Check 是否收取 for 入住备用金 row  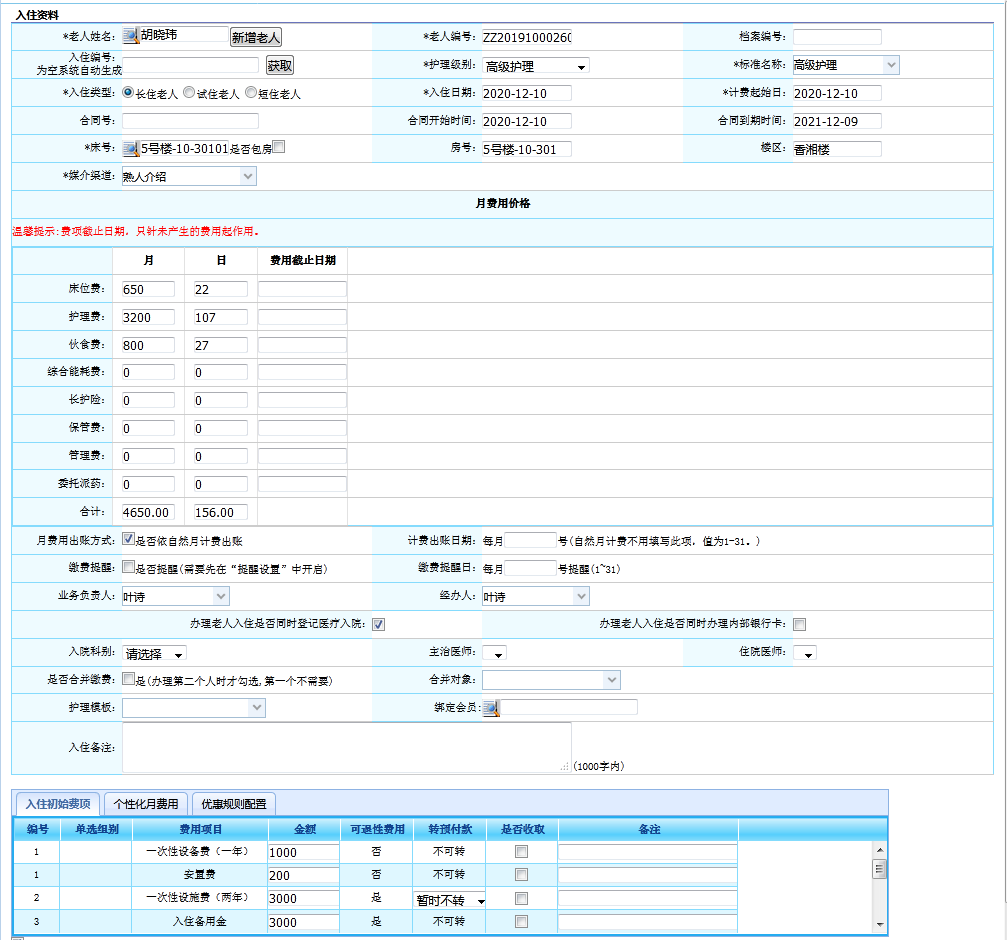coord(521,922)
